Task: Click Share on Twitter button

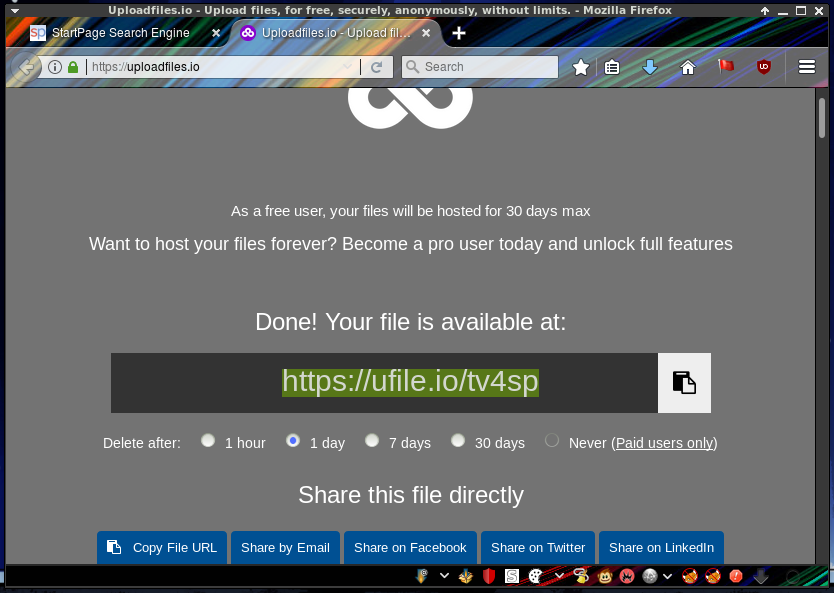Action: tap(538, 547)
